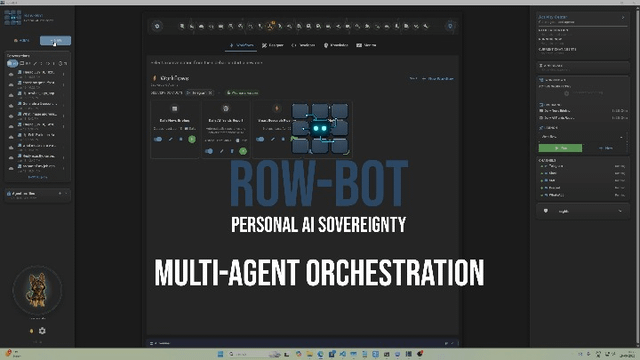Open File Explorer from the taskbar
This screenshot has width=640, height=360.
(x=309, y=354)
